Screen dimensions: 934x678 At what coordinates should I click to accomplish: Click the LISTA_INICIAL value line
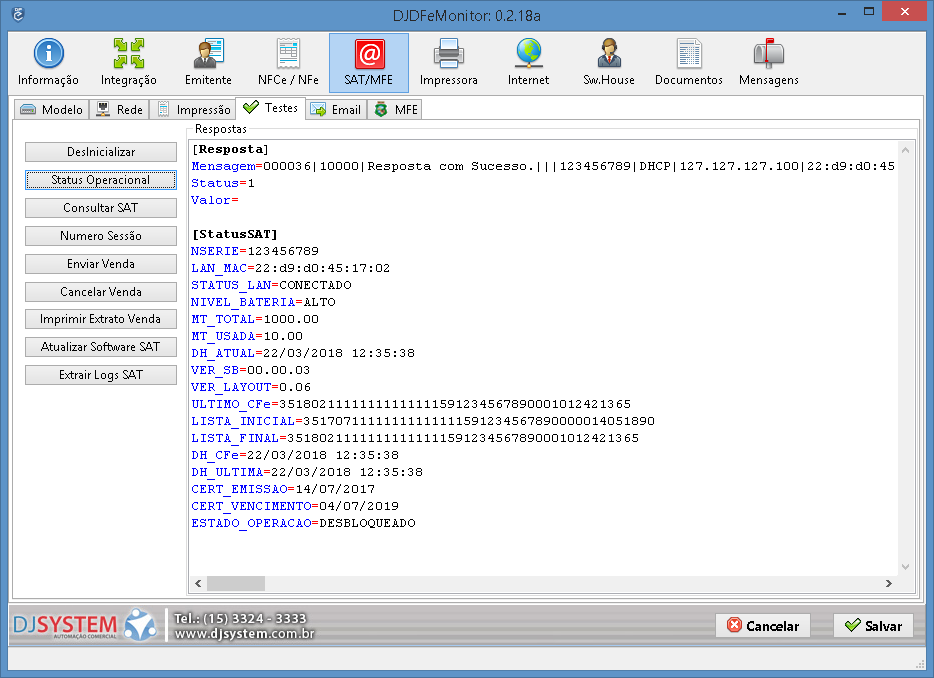tap(423, 421)
